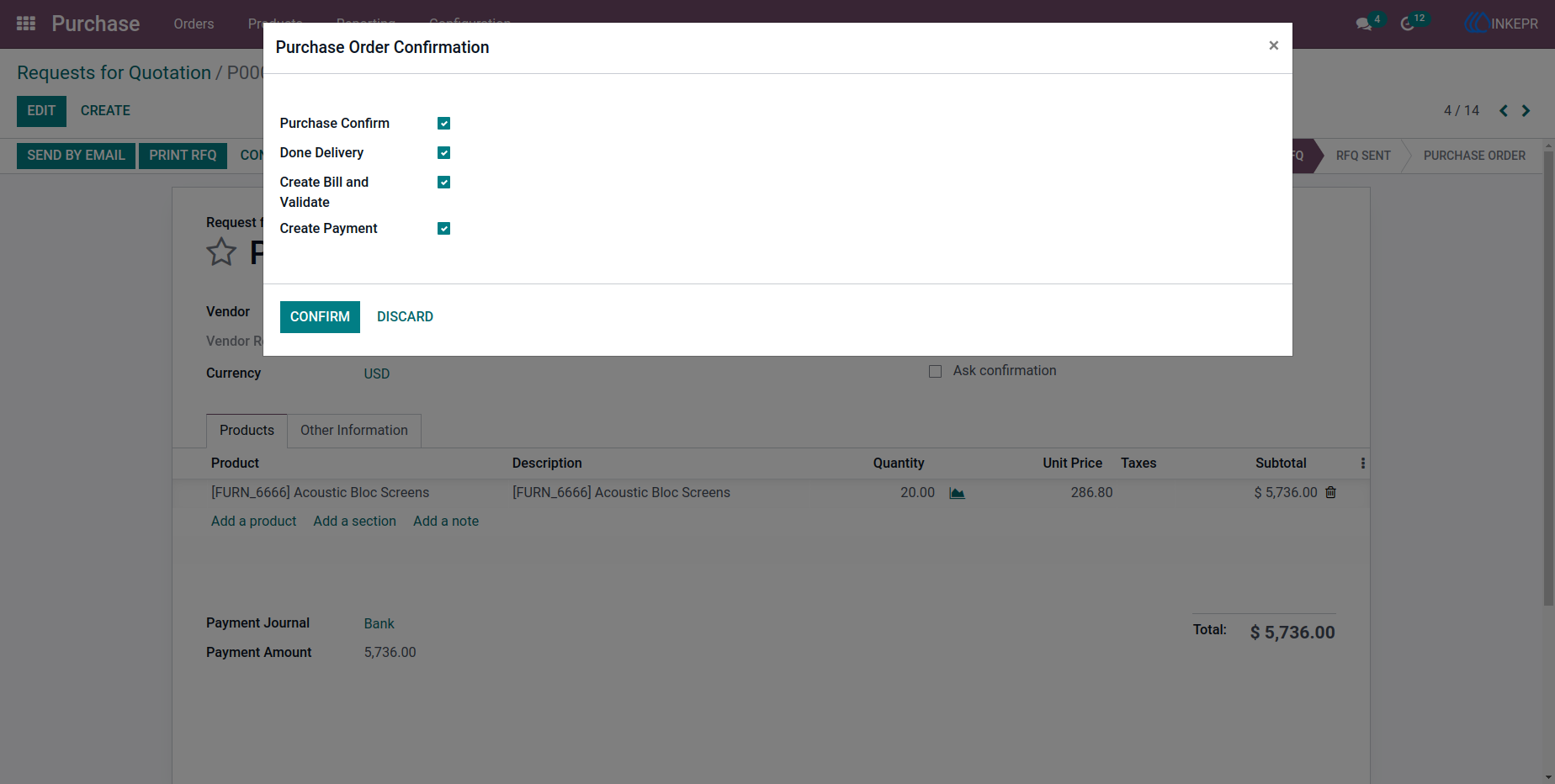Click the quantity value 20.00
This screenshot has height=784, width=1555.
917,493
